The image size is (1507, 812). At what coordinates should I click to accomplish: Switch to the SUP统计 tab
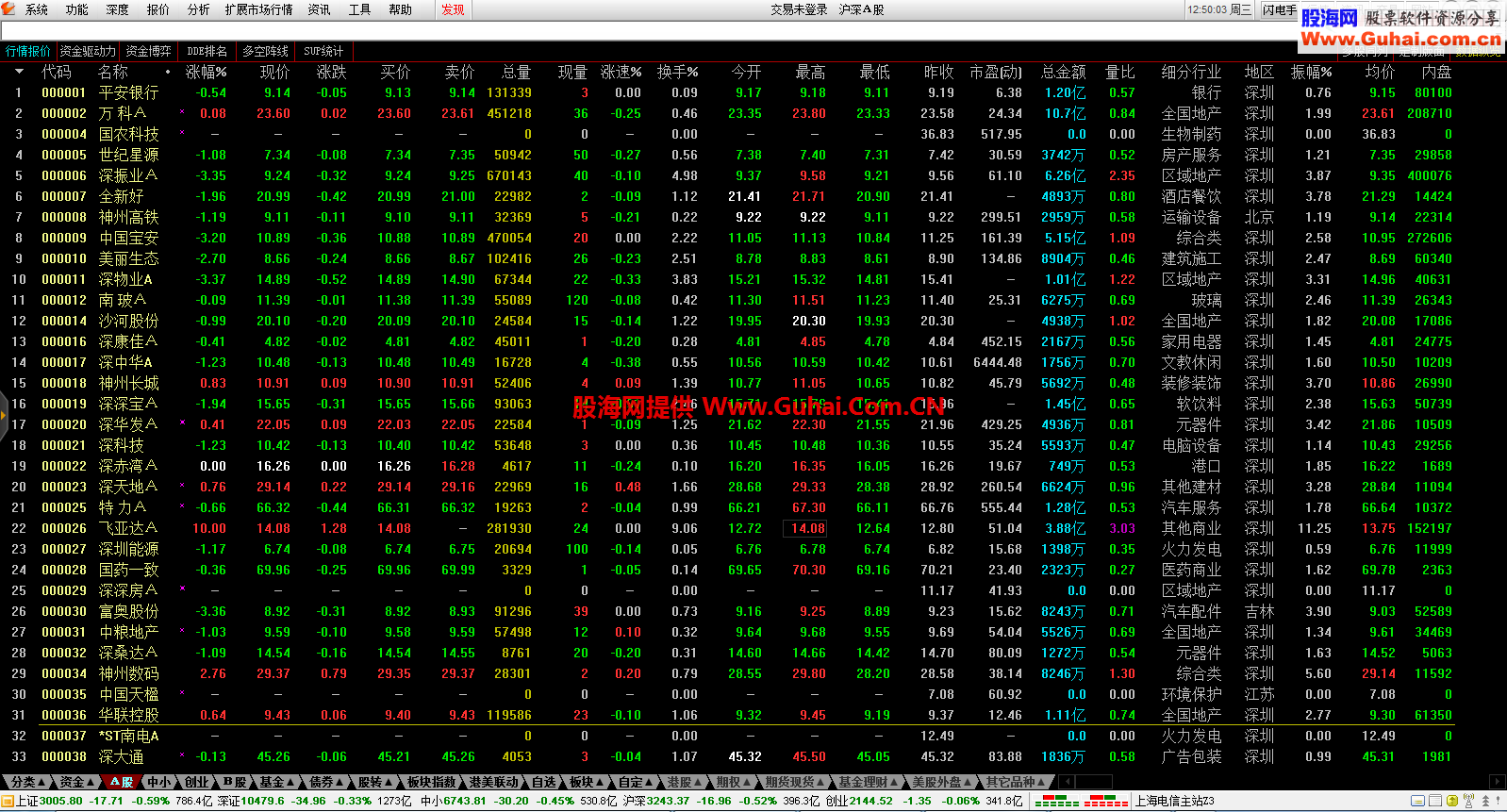323,51
